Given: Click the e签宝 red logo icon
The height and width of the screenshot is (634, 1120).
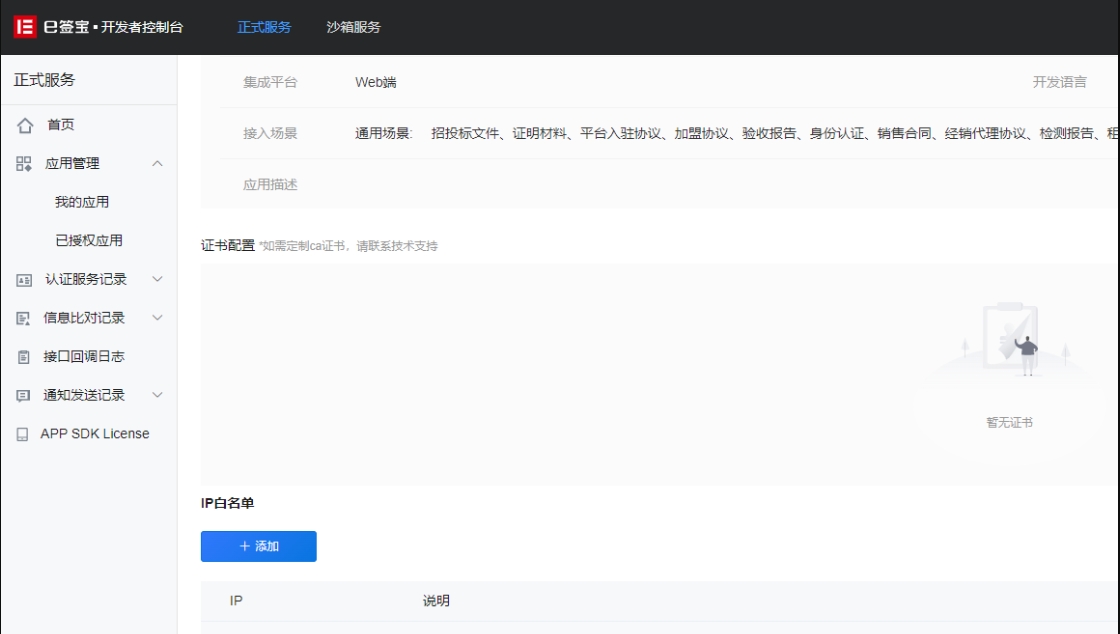Looking at the screenshot, I should point(25,27).
